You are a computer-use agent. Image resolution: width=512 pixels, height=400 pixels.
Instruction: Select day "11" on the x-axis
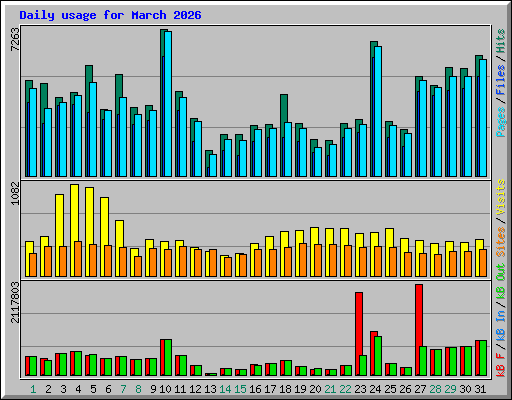[x=180, y=389]
